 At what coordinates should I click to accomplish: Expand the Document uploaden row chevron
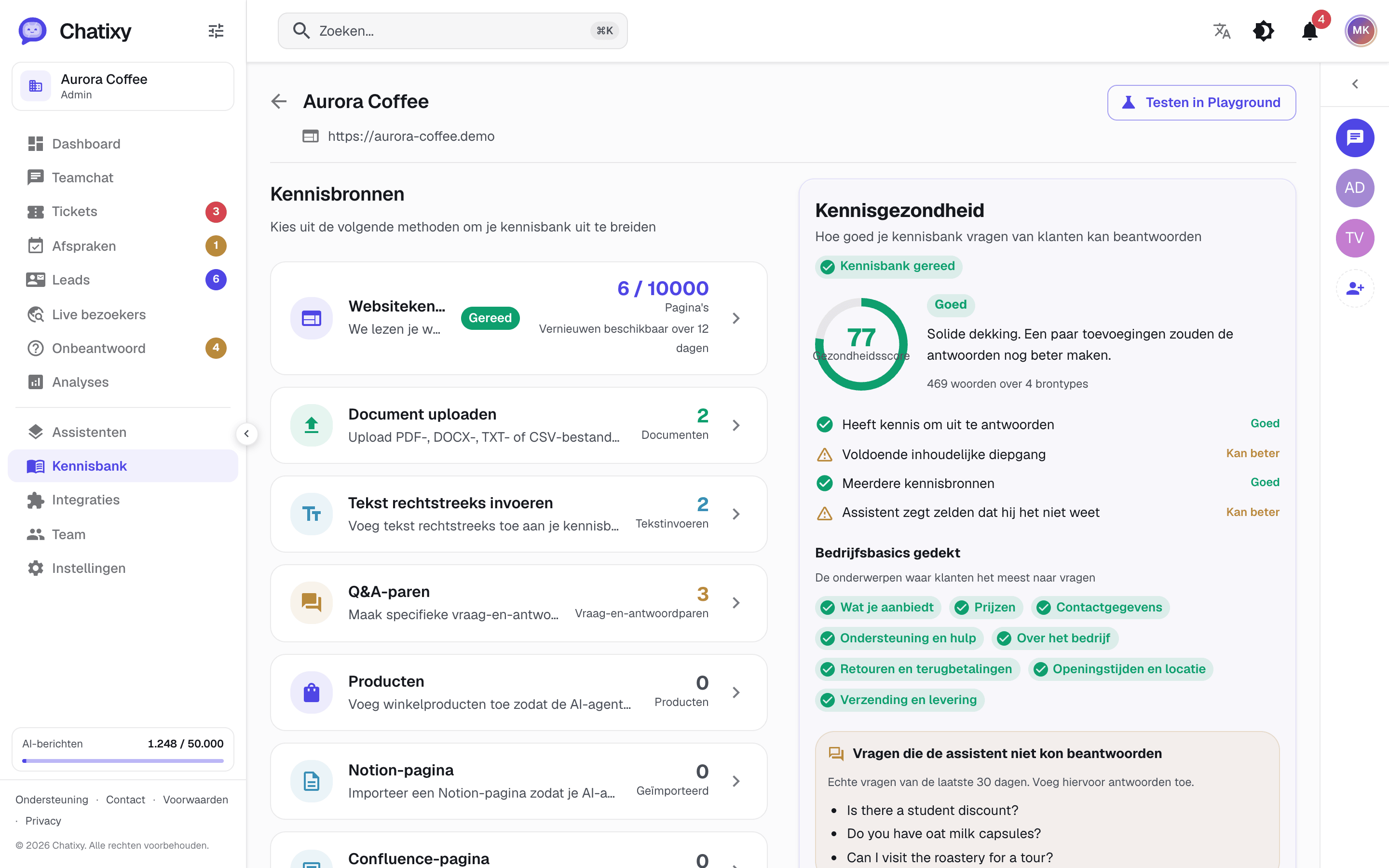click(x=736, y=425)
